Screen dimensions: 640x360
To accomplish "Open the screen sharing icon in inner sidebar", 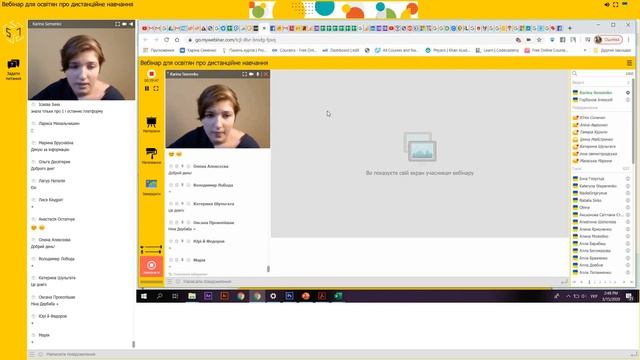I will click(x=151, y=187).
